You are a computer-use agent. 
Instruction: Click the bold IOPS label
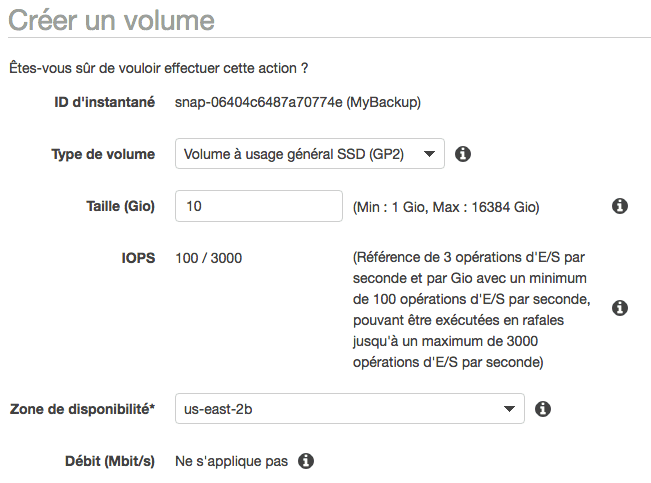click(x=138, y=258)
